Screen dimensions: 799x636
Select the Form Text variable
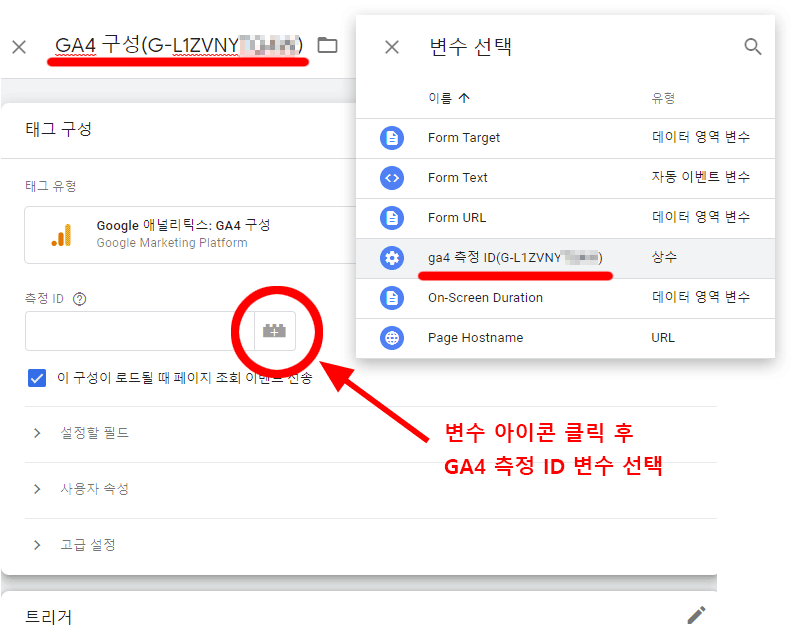coord(565,178)
